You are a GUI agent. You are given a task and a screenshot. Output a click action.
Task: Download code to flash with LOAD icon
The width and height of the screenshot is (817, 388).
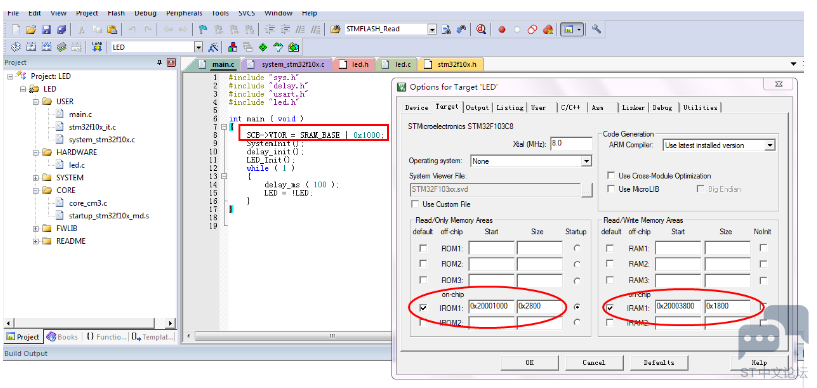pos(96,47)
